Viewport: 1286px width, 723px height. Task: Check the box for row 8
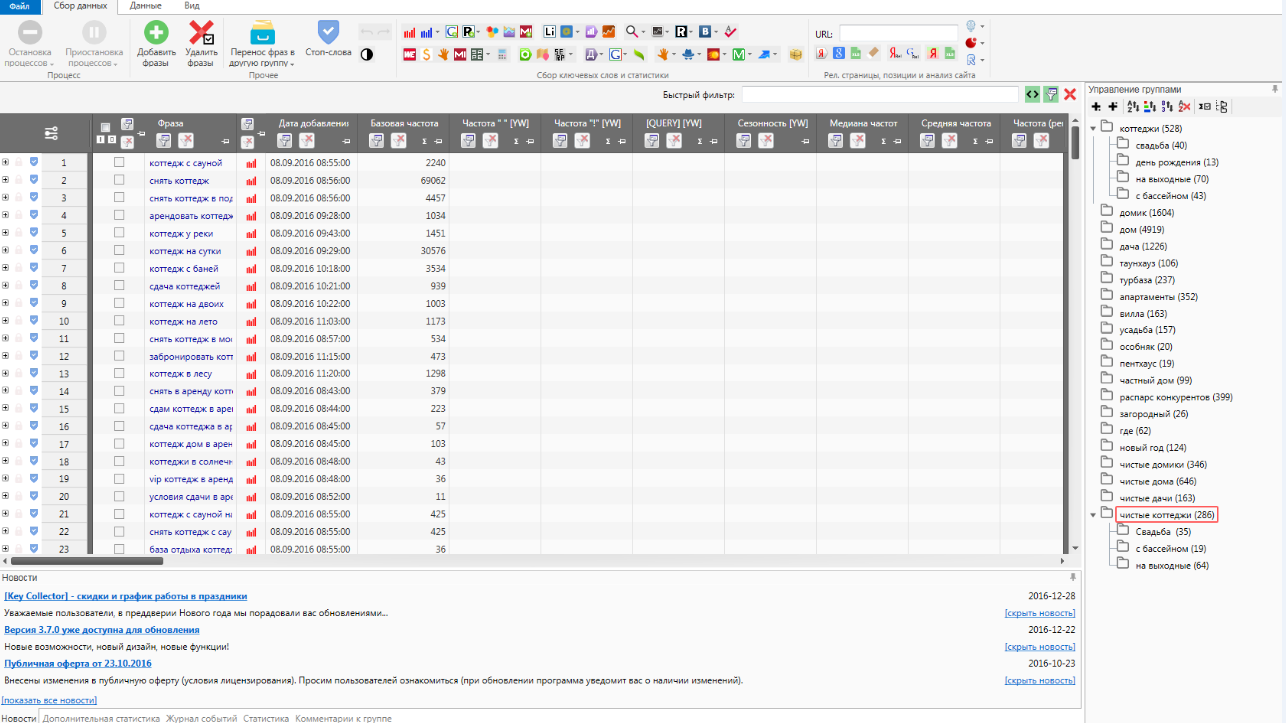pyautogui.click(x=119, y=286)
